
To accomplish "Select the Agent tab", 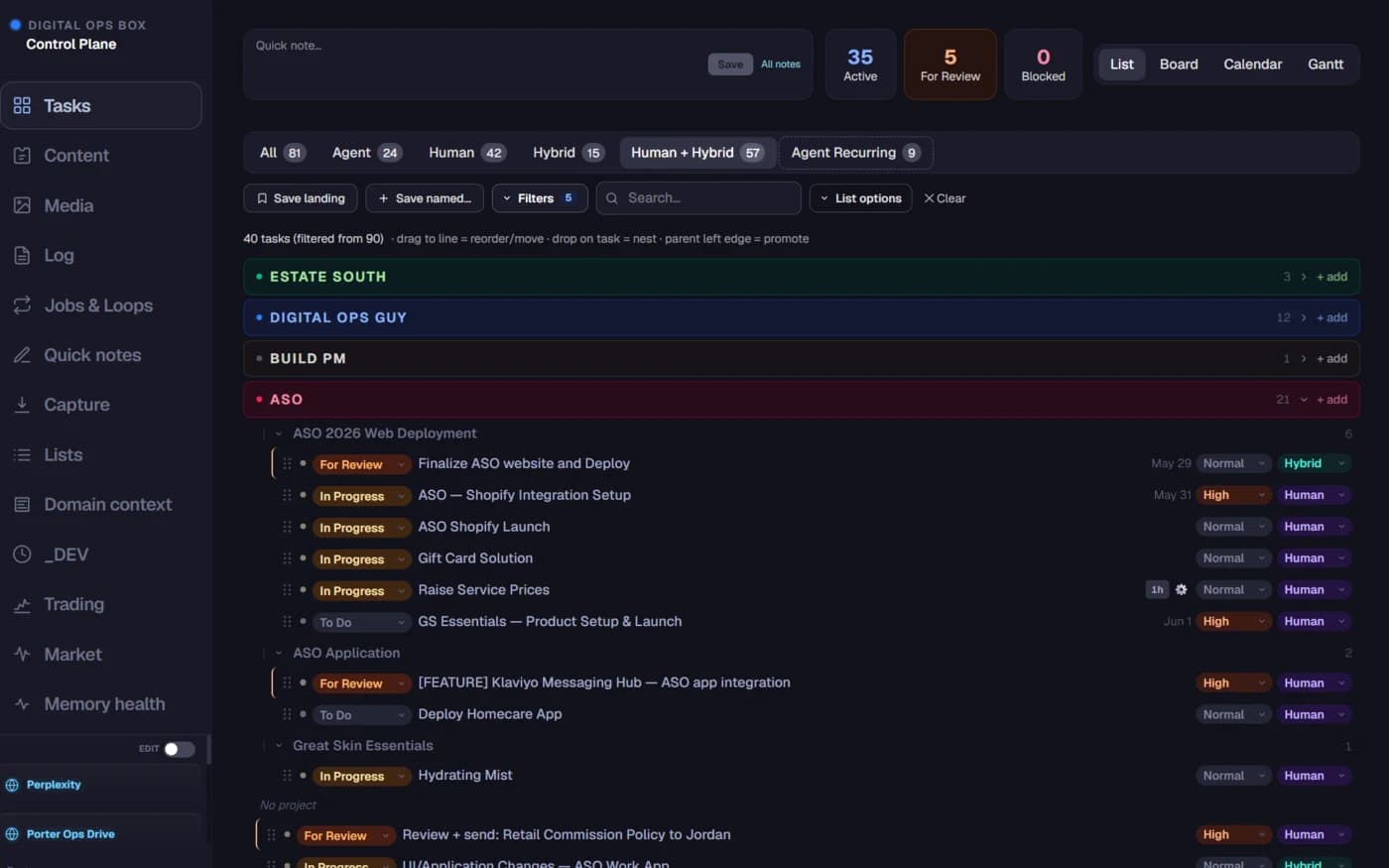I will click(x=366, y=153).
